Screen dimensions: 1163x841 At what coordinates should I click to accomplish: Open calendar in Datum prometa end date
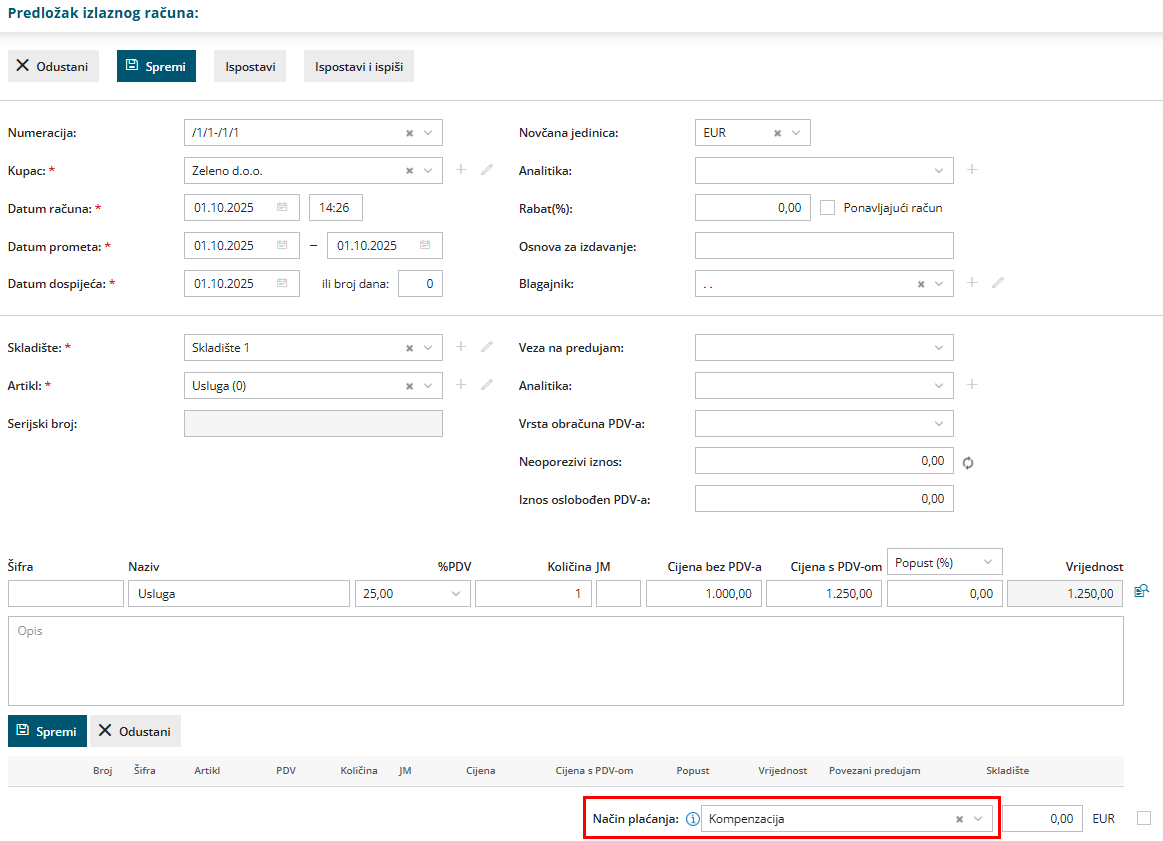coord(425,245)
